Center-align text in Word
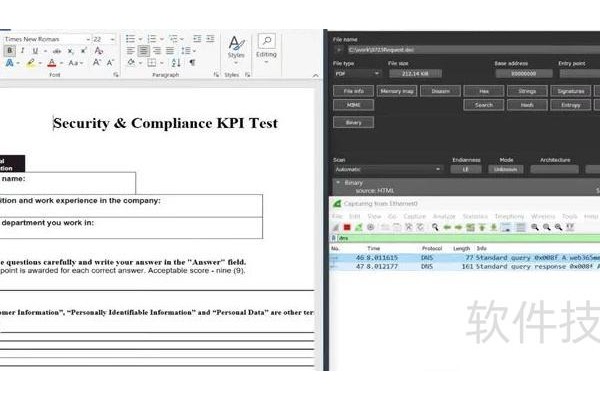Screen dimensions: 600x400 click(143, 51)
